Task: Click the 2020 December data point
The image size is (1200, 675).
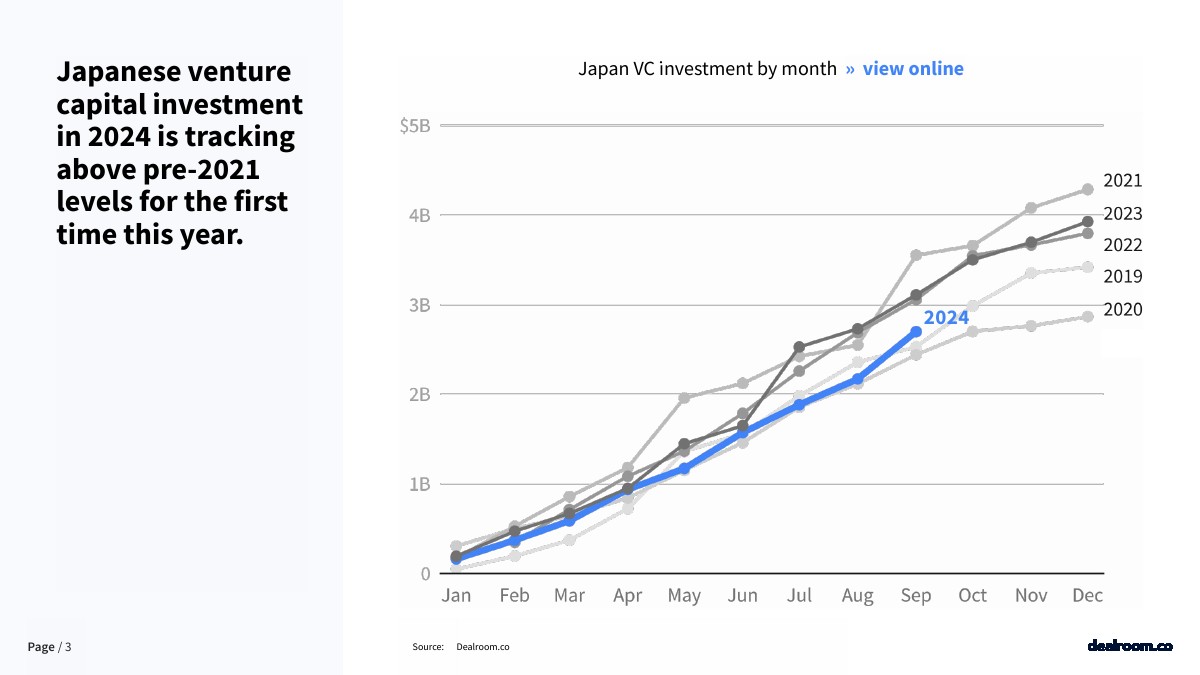Action: tap(1087, 317)
